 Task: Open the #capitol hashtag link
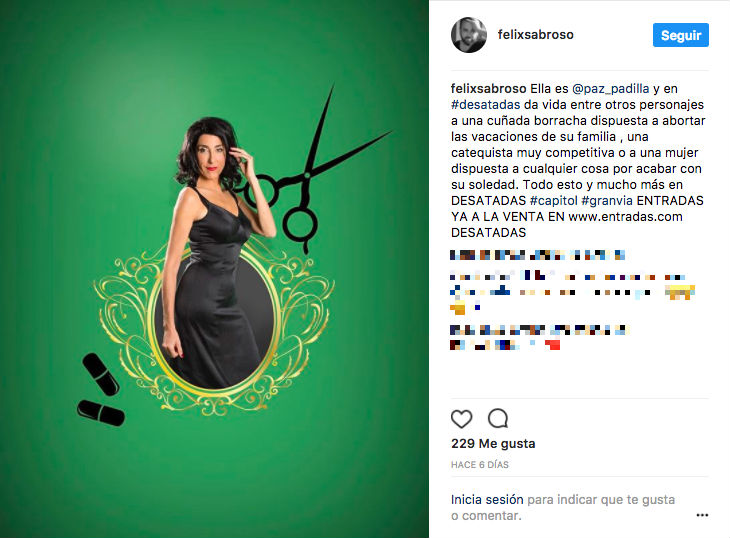pyautogui.click(x=554, y=201)
